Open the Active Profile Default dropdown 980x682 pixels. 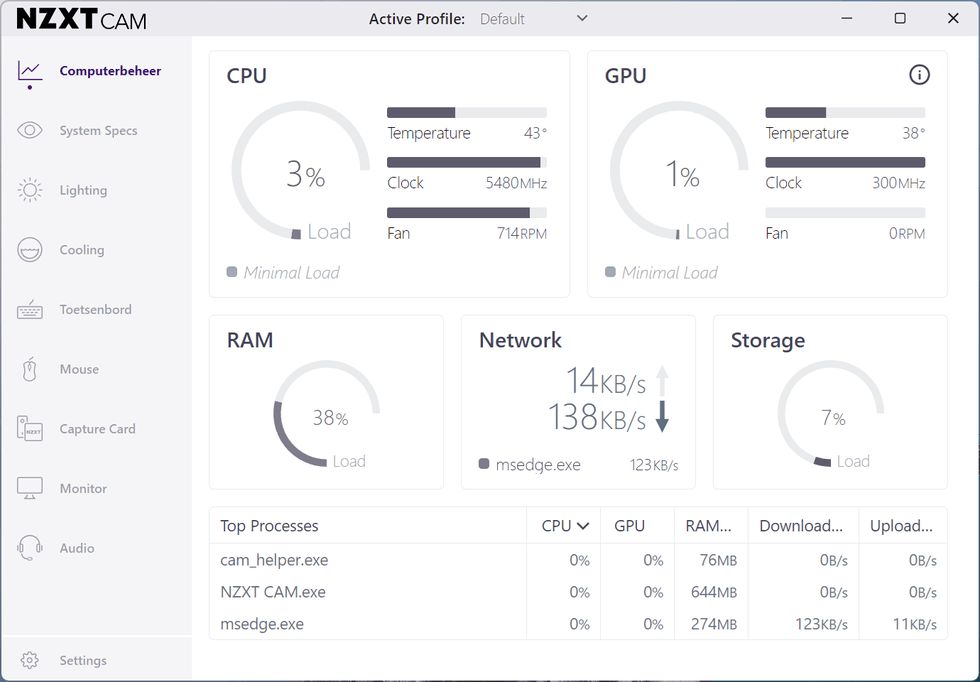click(x=534, y=19)
